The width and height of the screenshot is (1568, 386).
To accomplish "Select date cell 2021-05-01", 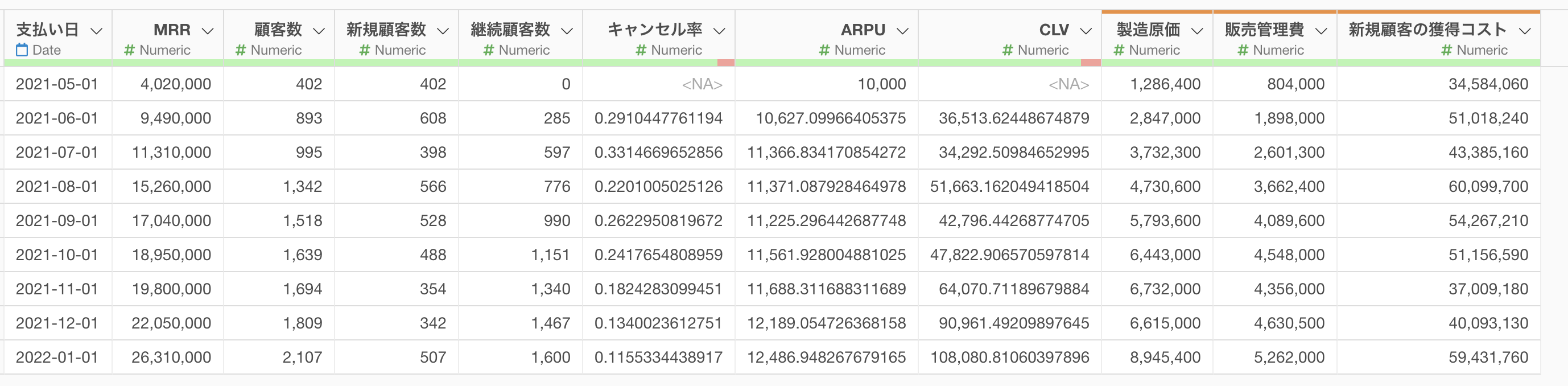I will click(57, 84).
